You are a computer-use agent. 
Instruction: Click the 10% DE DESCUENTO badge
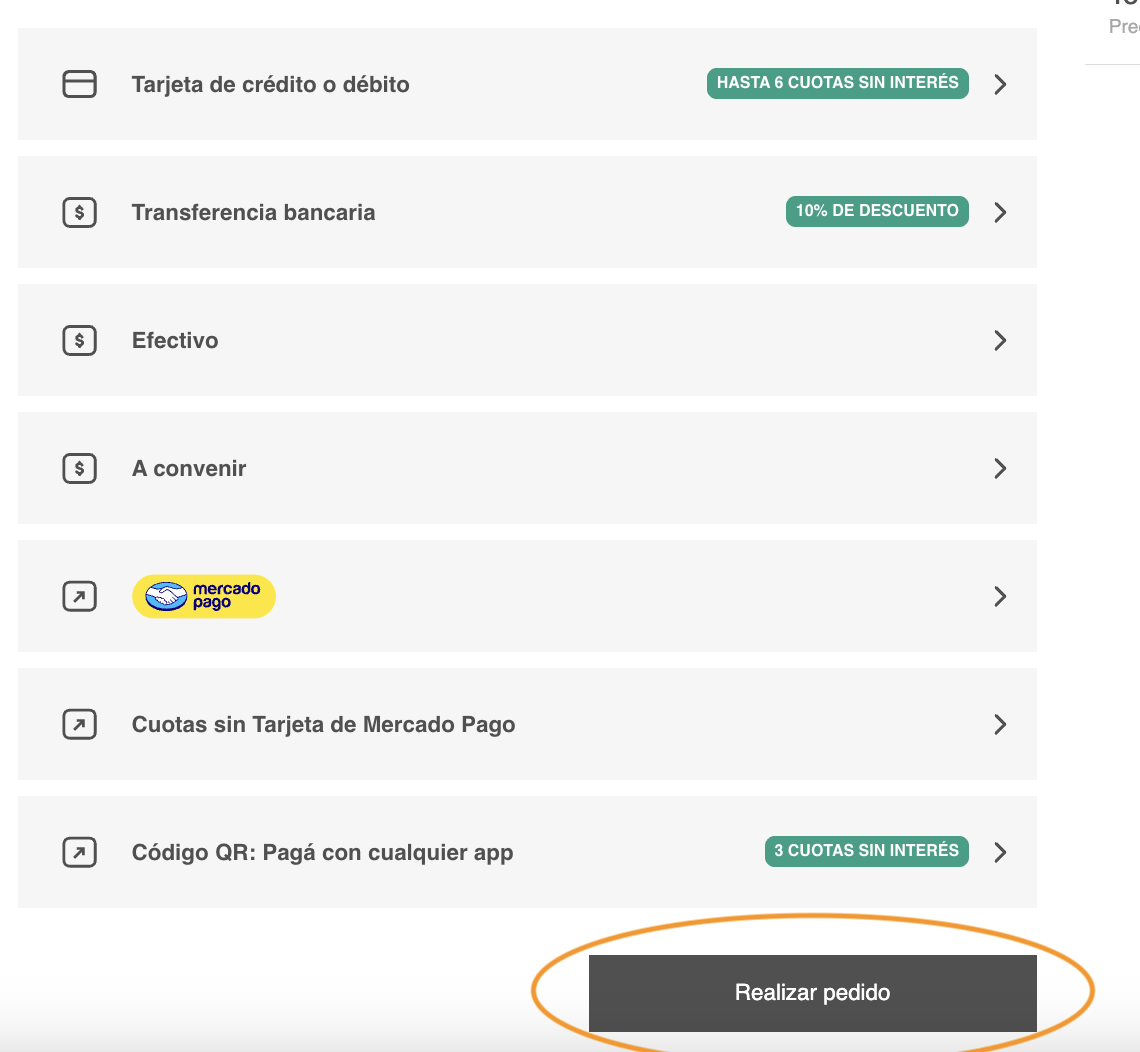[x=877, y=211]
